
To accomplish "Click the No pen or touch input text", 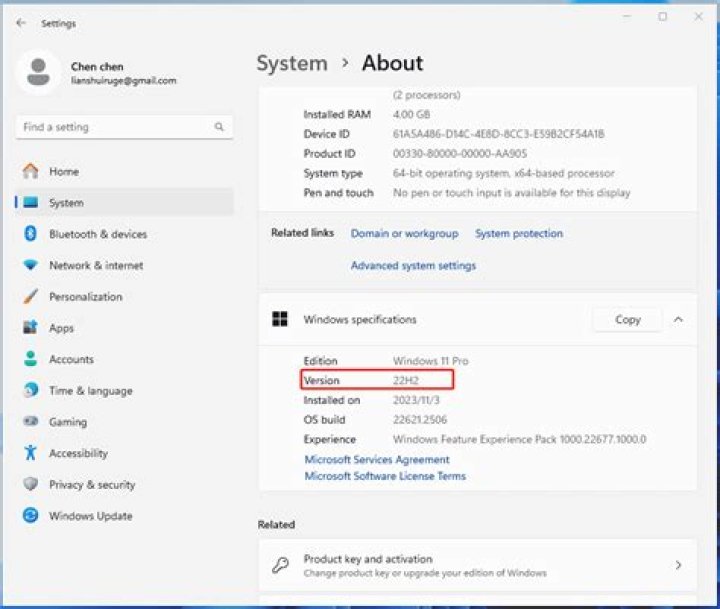I will (512, 193).
